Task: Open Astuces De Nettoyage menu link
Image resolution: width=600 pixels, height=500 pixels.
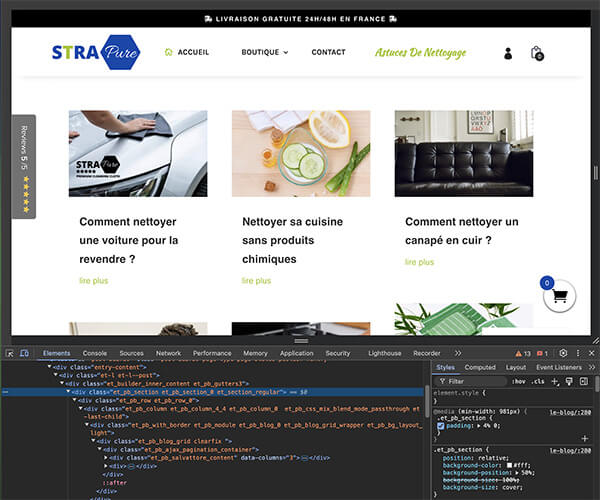Action: pos(420,53)
